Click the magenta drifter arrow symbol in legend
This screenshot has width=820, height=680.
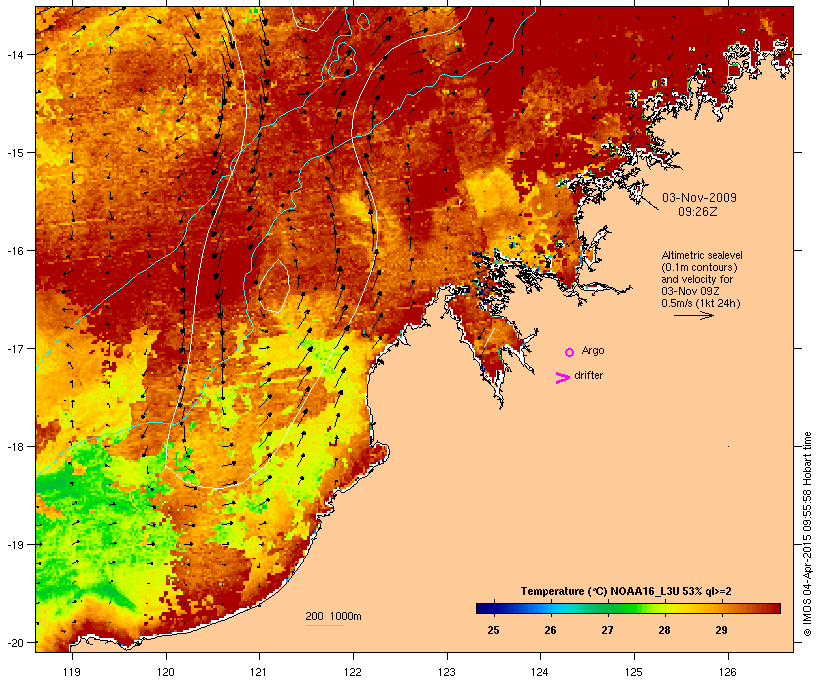(563, 378)
